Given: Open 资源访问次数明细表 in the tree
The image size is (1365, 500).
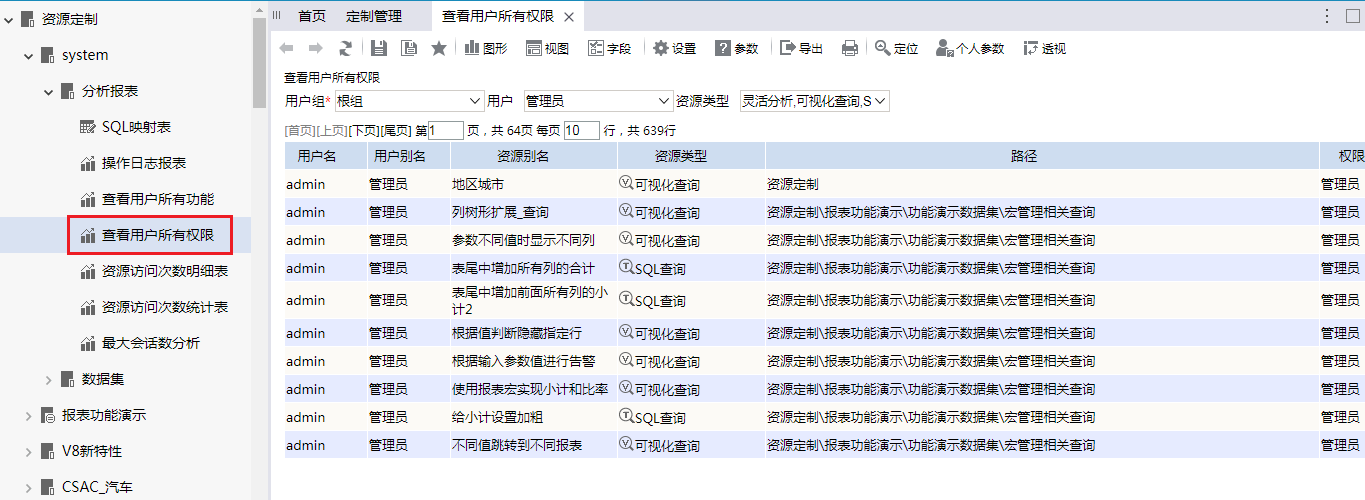Looking at the screenshot, I should [165, 271].
